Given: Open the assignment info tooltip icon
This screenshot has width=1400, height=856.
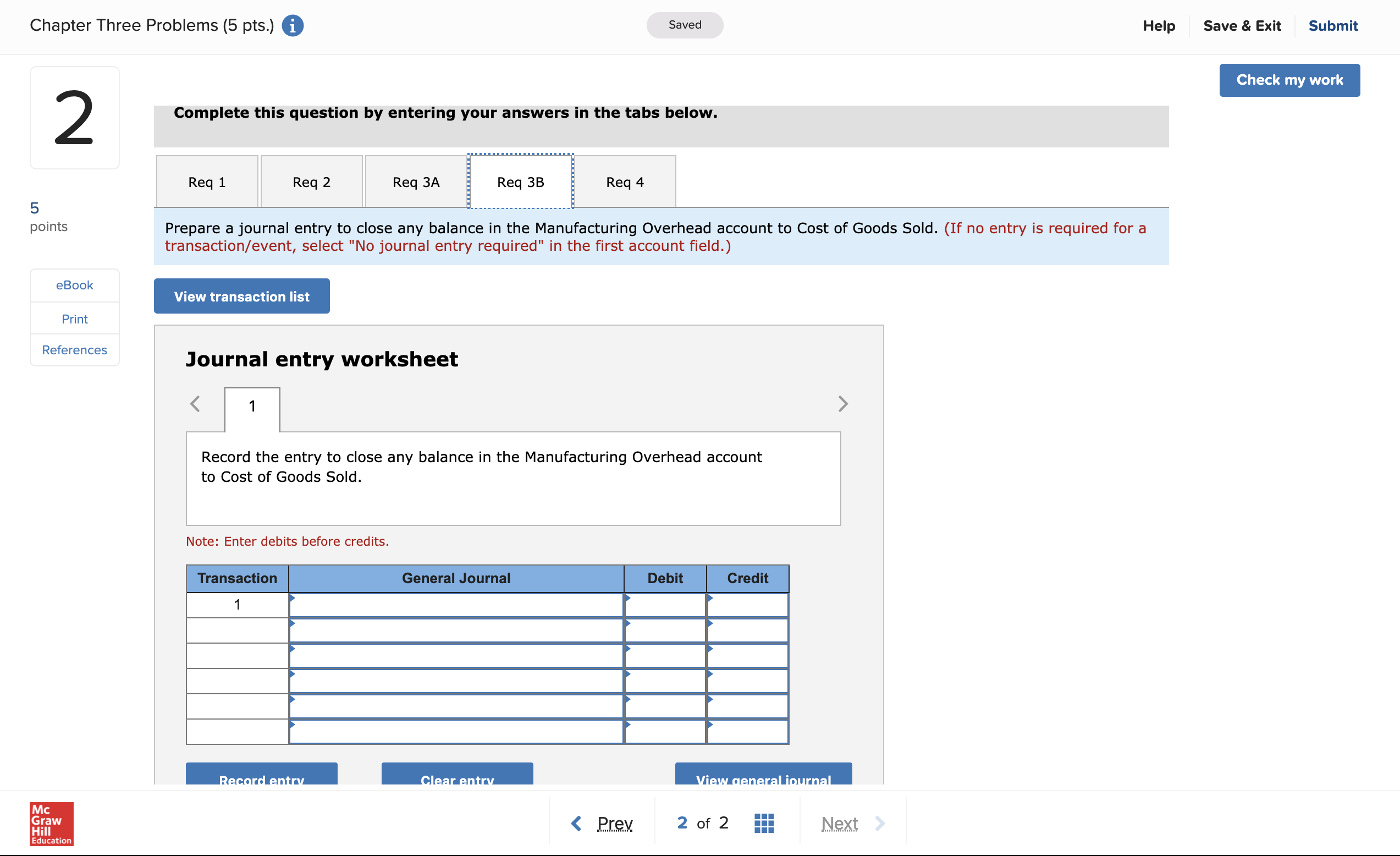Looking at the screenshot, I should tap(293, 25).
